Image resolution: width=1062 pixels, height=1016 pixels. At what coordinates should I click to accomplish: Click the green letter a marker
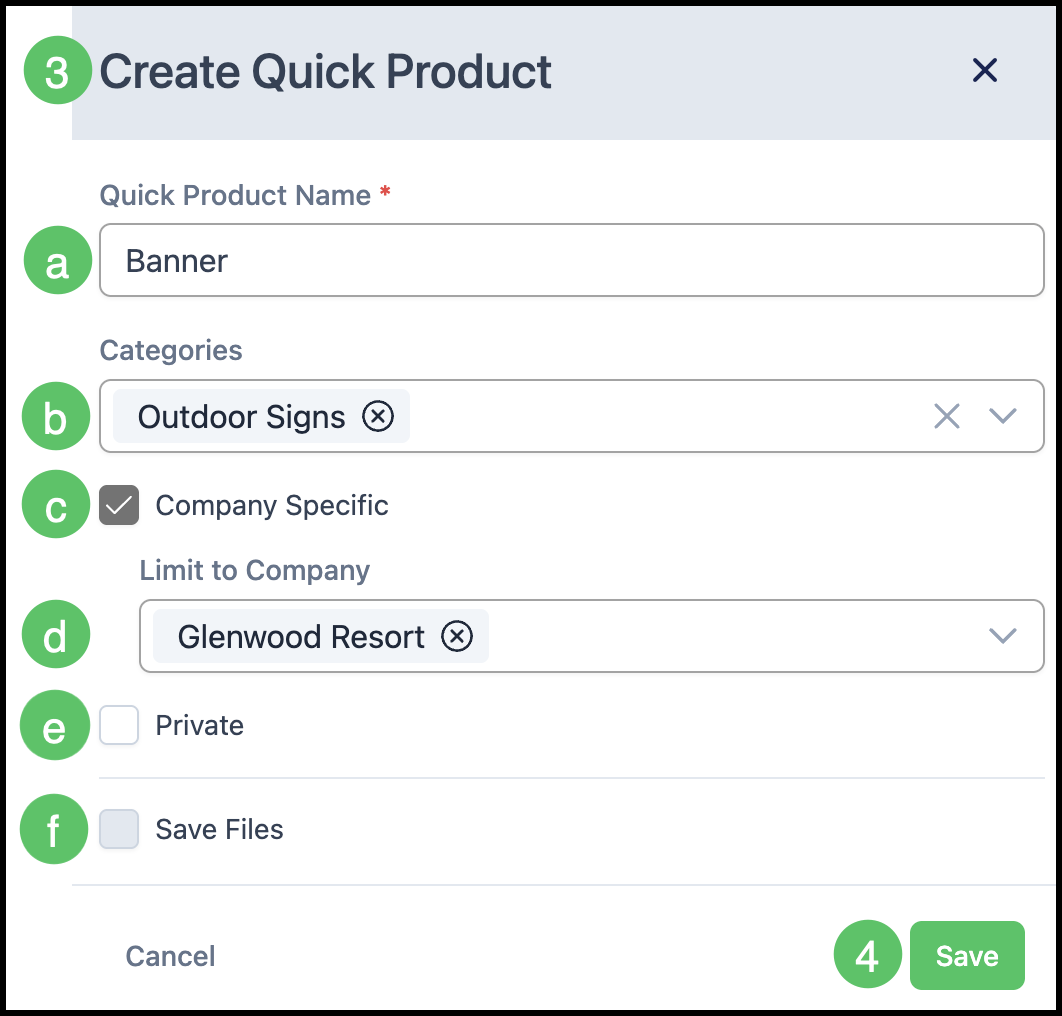58,261
